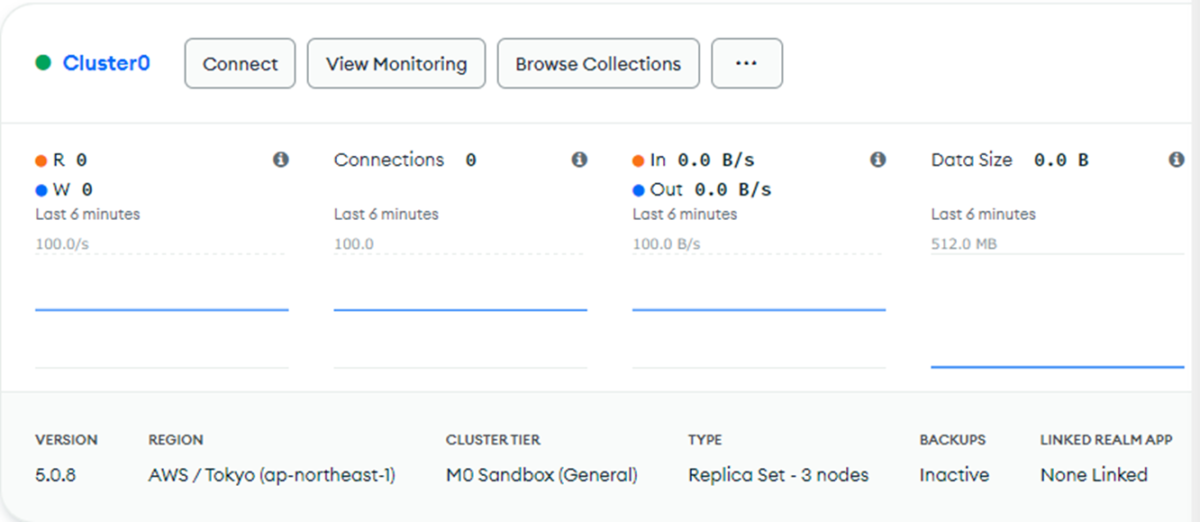Open info icon for read/write operations
The height and width of the screenshot is (522, 1200).
281,160
